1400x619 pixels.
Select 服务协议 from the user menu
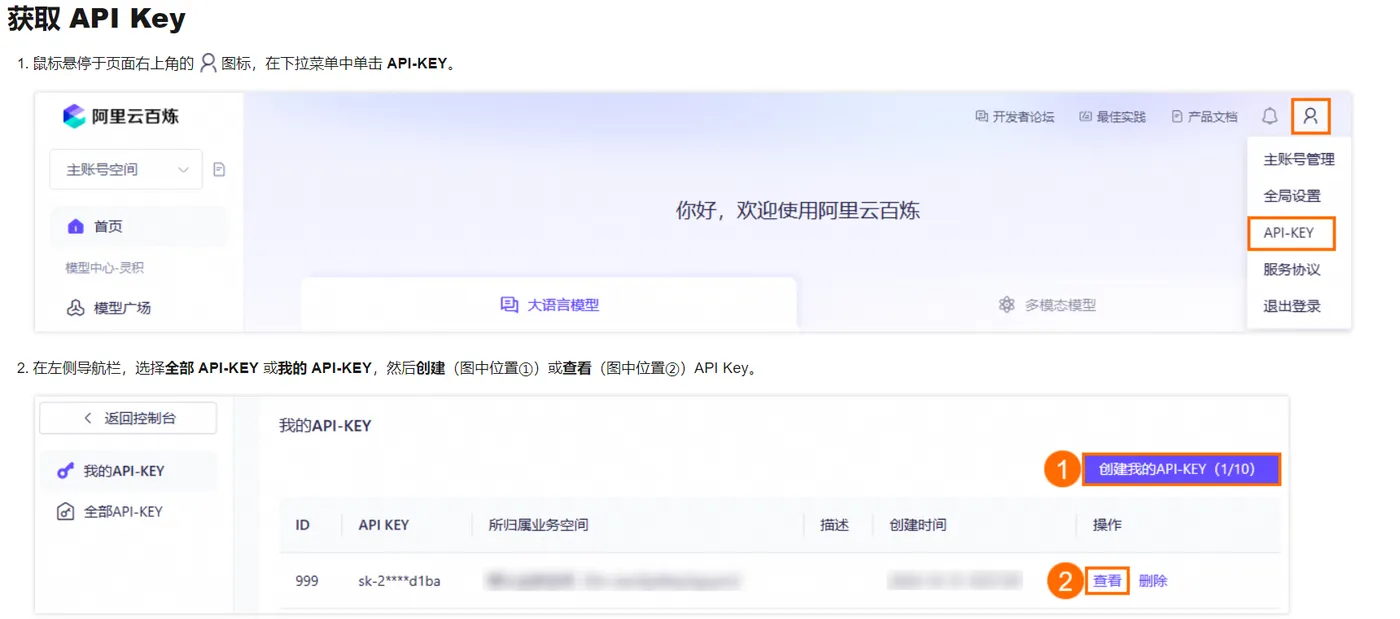coord(1292,270)
